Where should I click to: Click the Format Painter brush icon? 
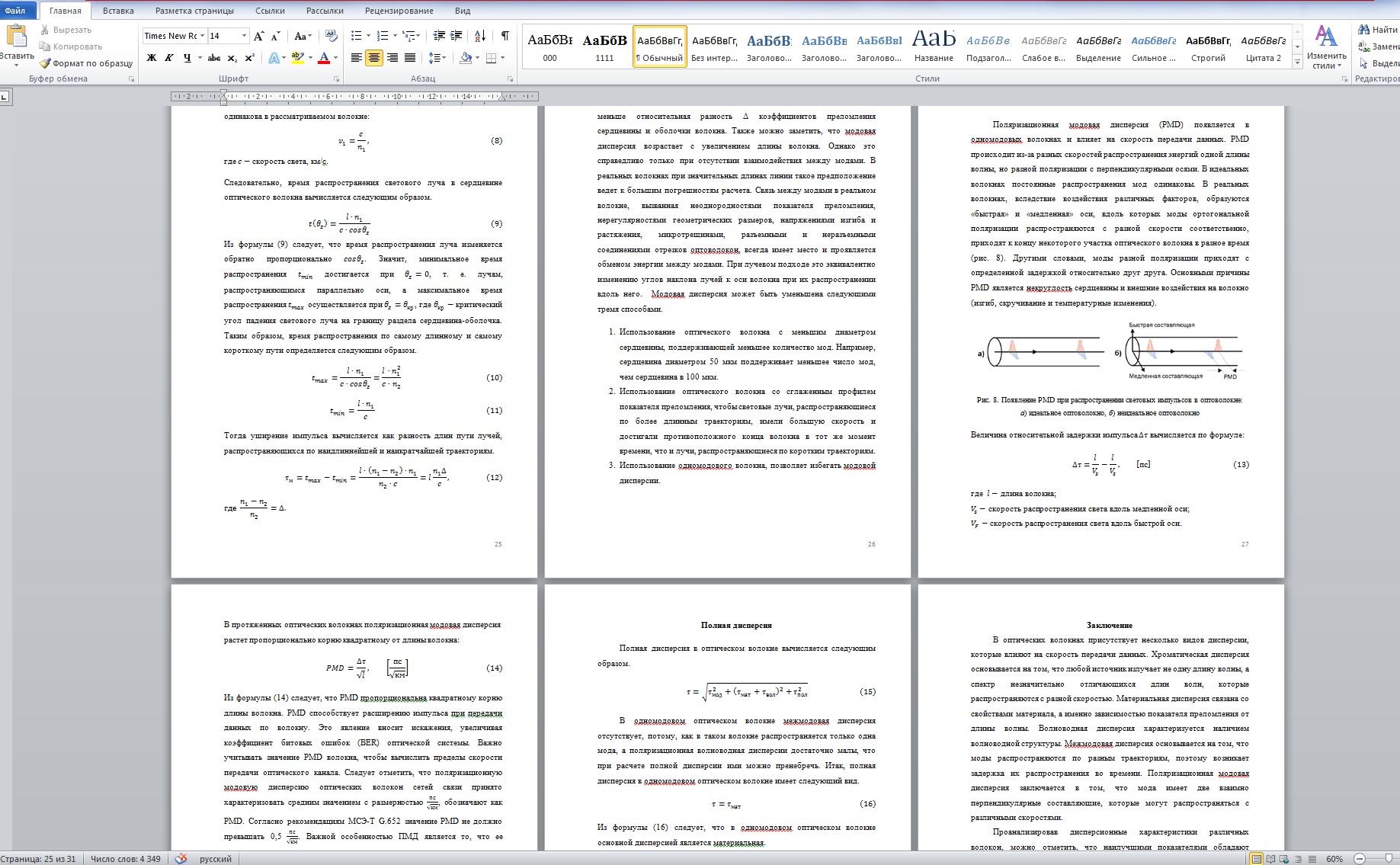[x=45, y=63]
